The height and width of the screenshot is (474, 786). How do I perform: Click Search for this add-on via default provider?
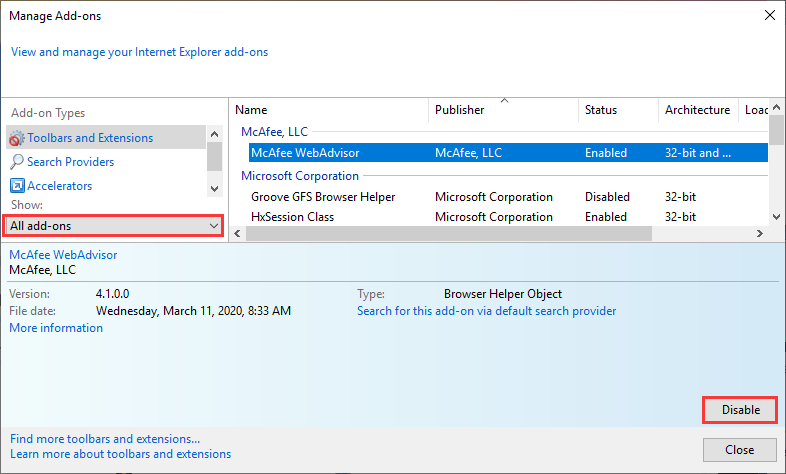pos(486,311)
